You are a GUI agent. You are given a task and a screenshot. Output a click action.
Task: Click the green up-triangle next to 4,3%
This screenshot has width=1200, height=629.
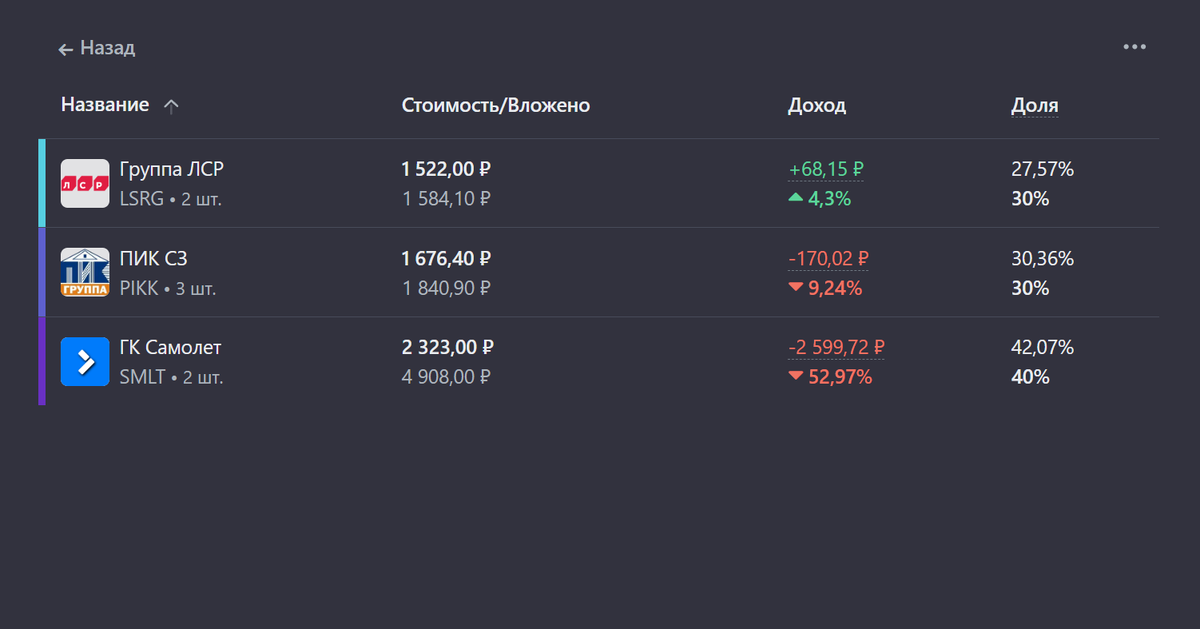click(796, 198)
